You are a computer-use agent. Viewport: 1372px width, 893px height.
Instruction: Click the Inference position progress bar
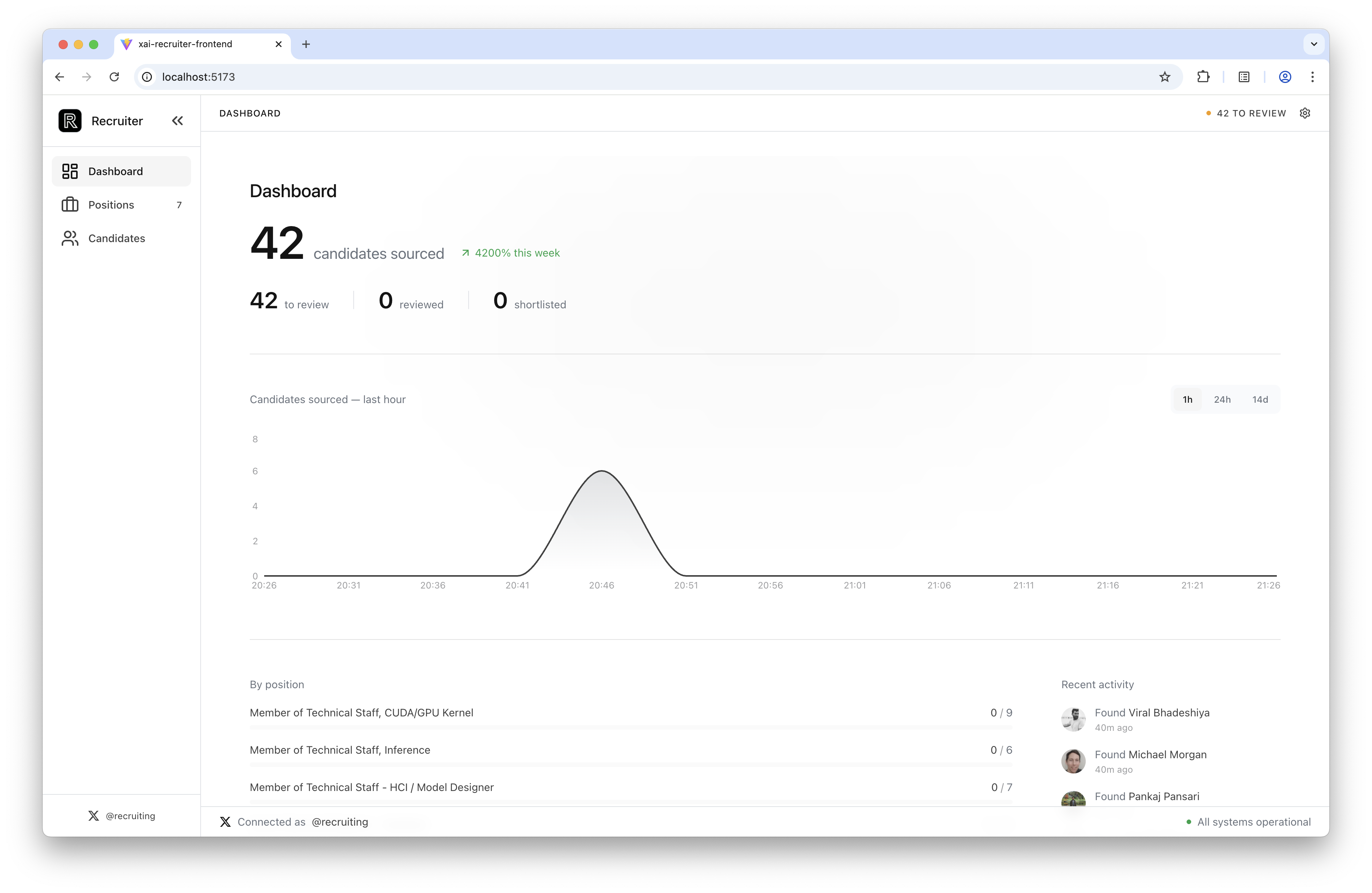631,764
